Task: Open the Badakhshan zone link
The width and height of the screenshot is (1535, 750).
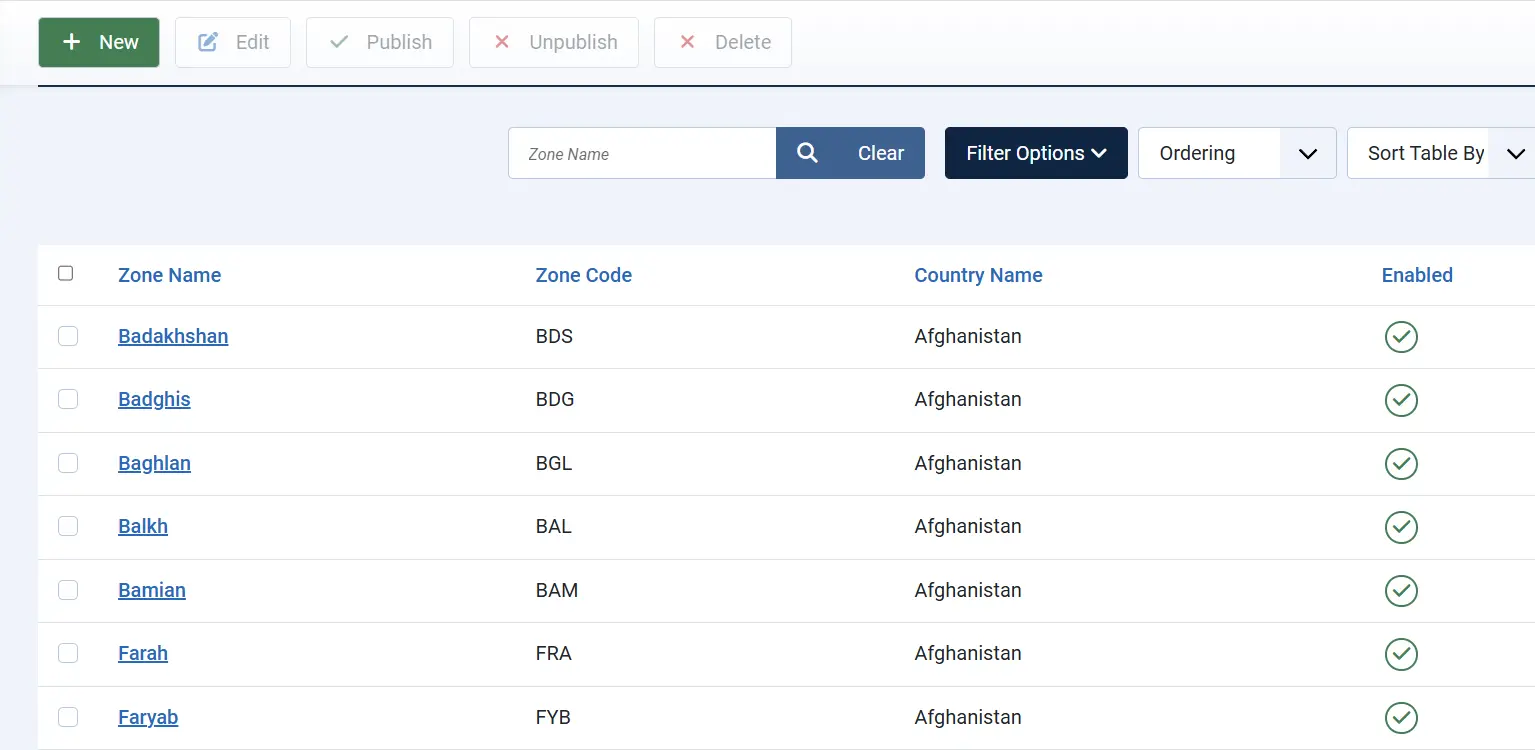Action: (x=173, y=336)
